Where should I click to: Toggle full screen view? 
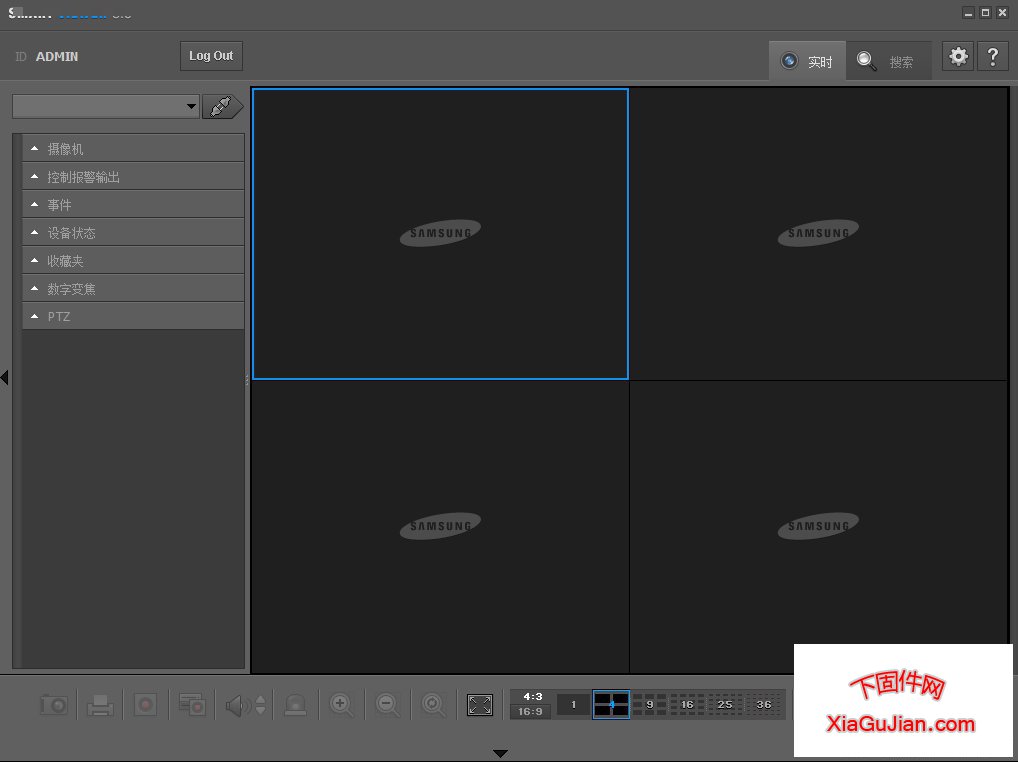tap(480, 705)
